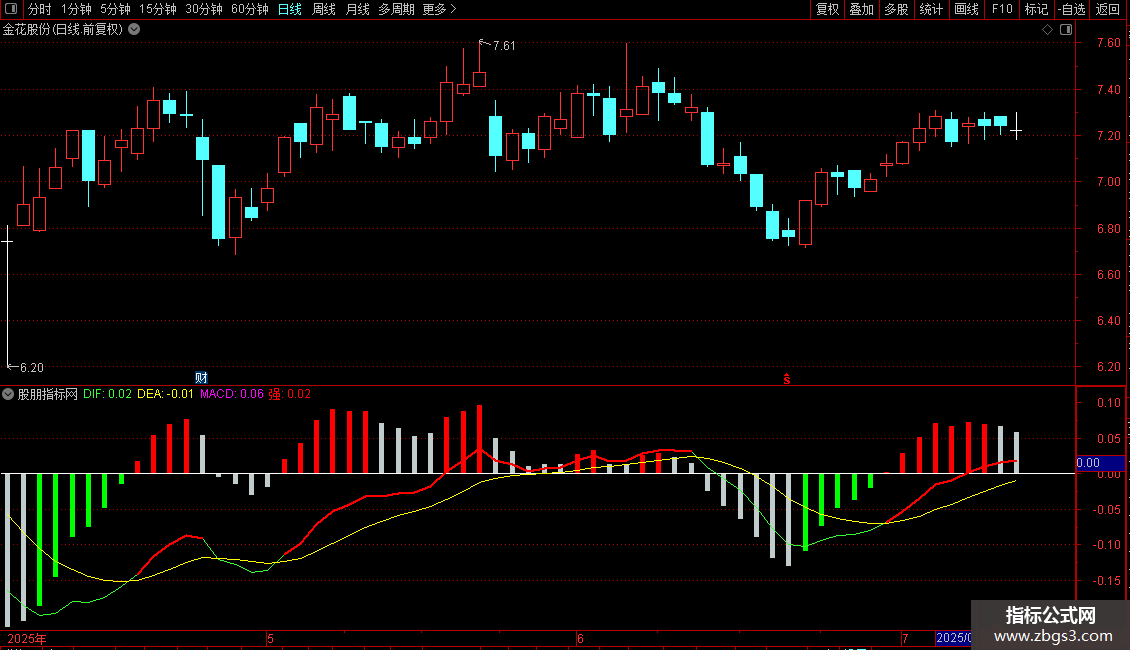Click the 返回 back button
The width and height of the screenshot is (1130, 650).
click(x=1108, y=9)
